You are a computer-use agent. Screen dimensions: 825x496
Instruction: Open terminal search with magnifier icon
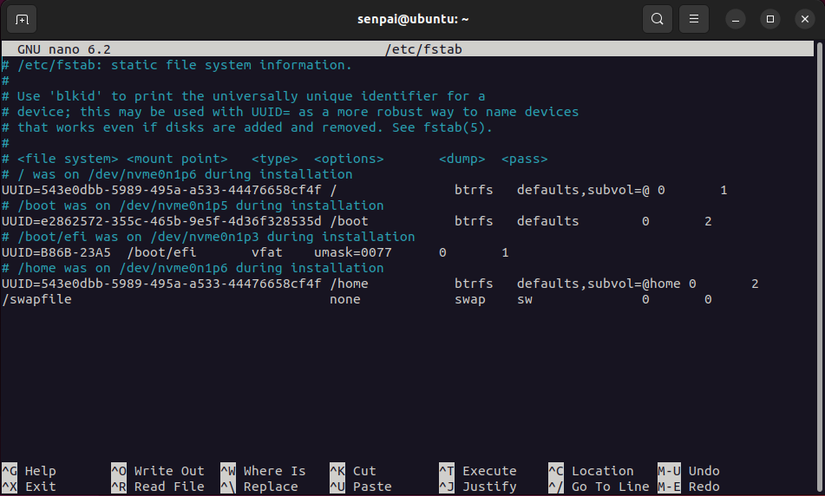click(x=656, y=19)
